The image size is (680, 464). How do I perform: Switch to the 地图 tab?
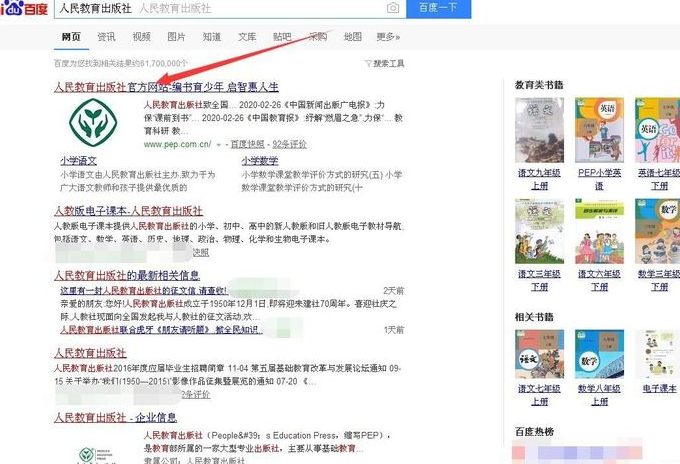(x=353, y=37)
